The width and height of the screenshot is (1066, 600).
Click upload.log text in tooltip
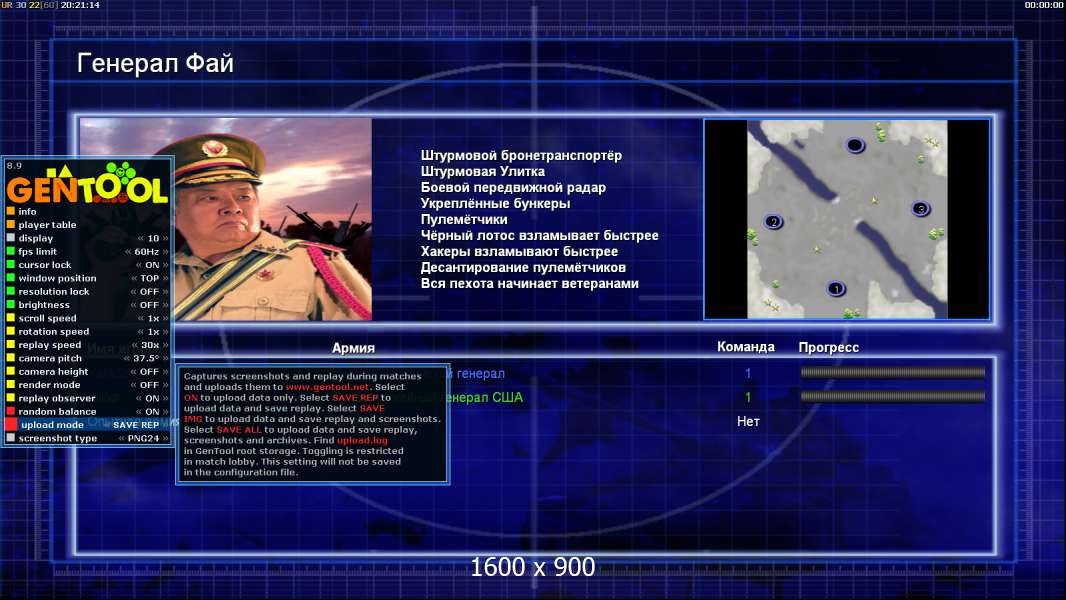[362, 440]
